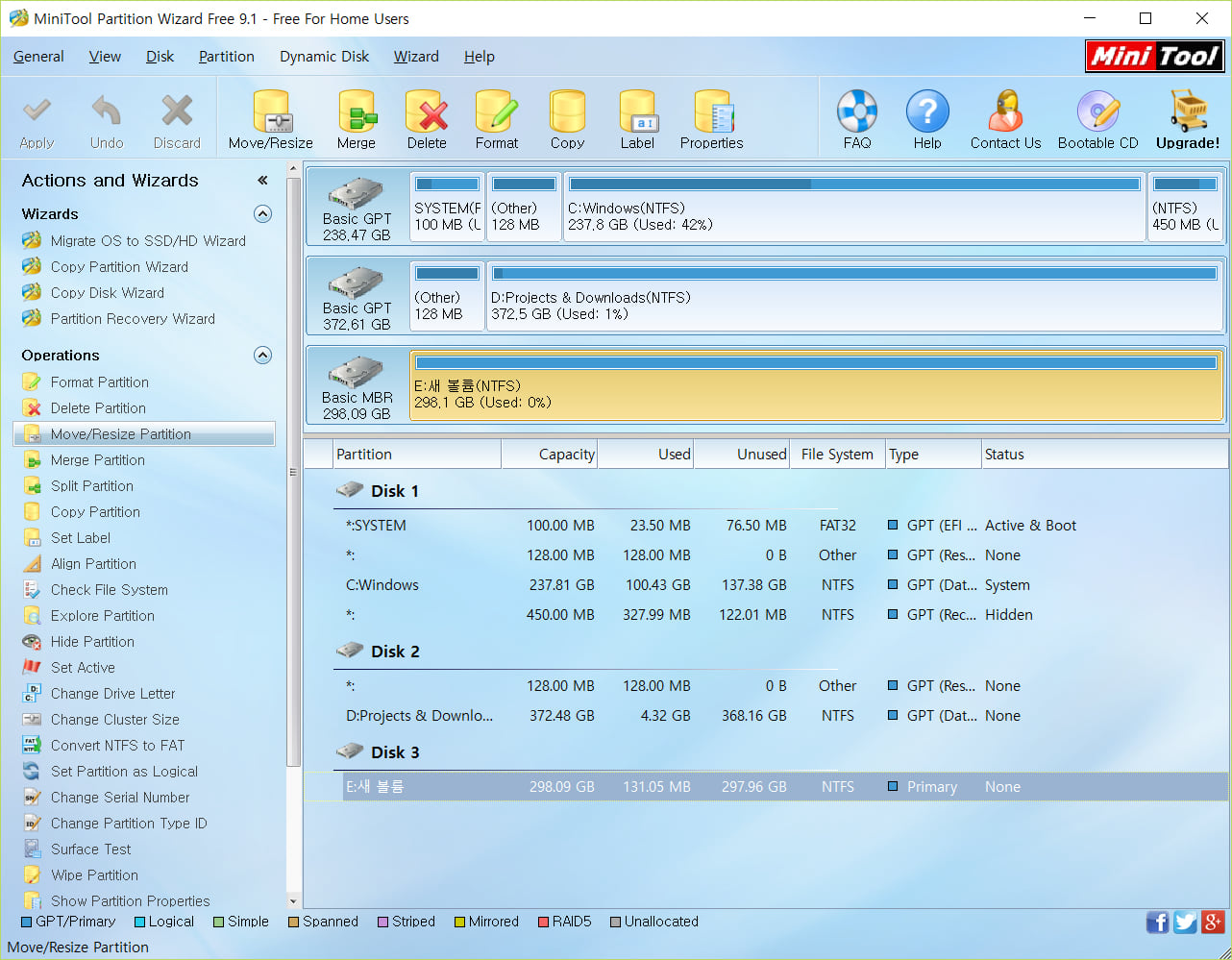Sort by Capacity column header
Screen dimensions: 1232x960
point(550,455)
